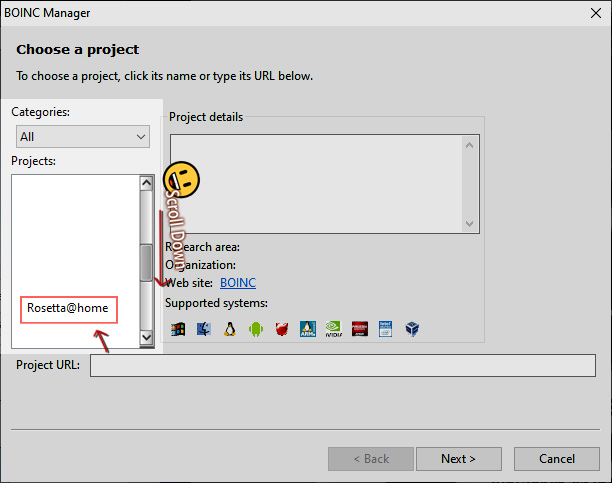The height and width of the screenshot is (483, 612).
Task: Click the Linux ARM icon
Action: click(x=308, y=329)
